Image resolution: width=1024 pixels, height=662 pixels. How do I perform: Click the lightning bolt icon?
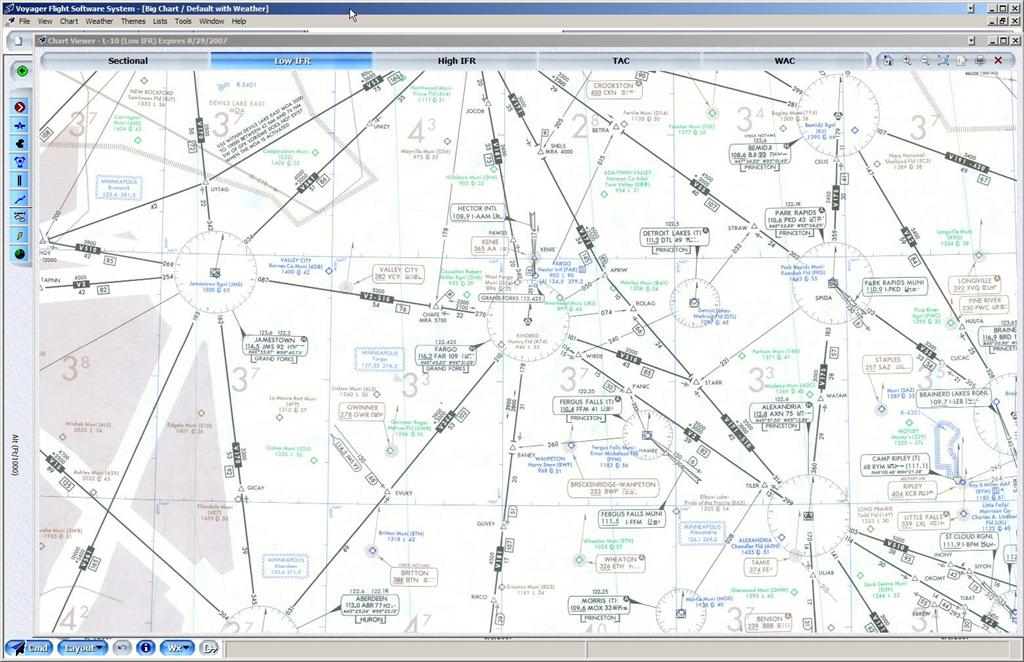(20, 235)
